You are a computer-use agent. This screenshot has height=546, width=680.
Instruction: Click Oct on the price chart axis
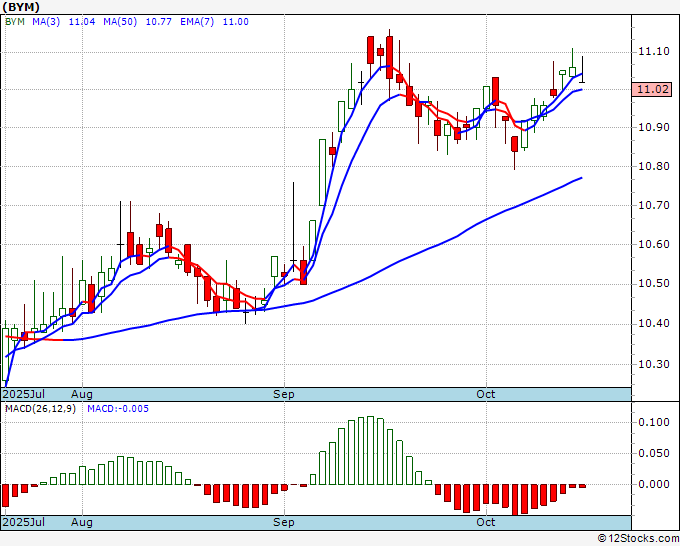(x=486, y=394)
